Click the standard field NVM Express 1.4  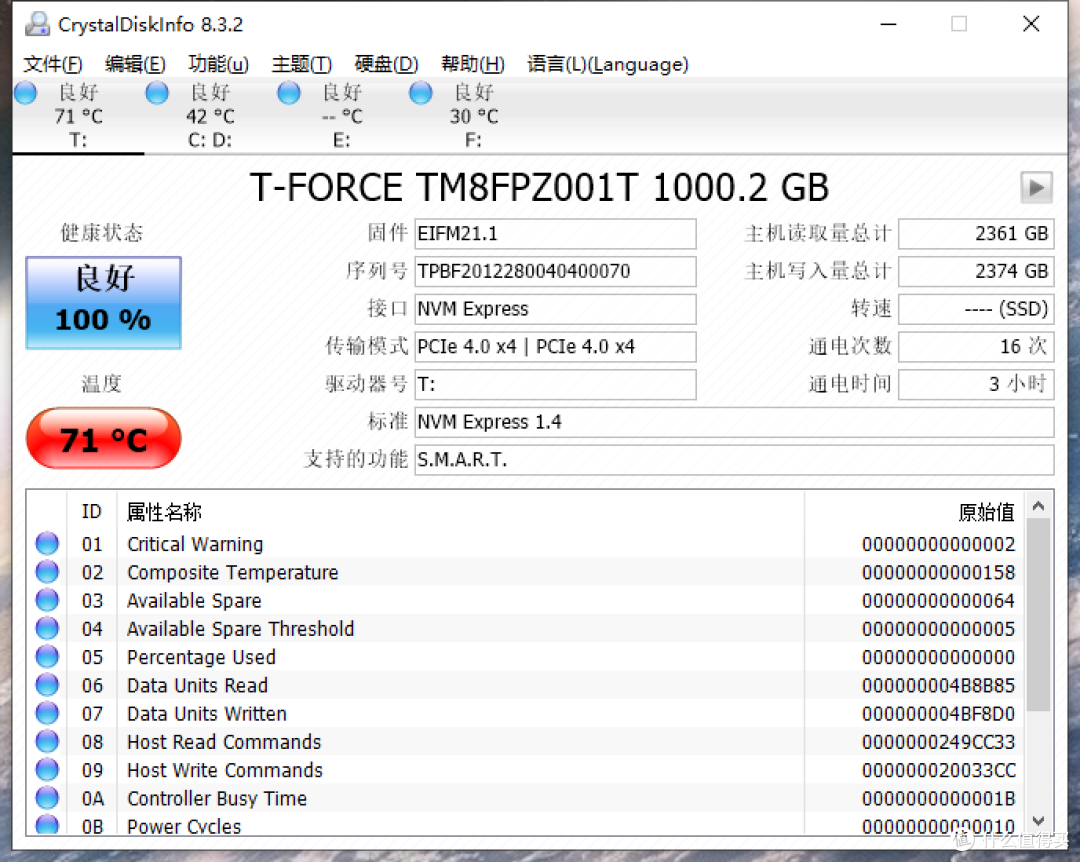734,422
